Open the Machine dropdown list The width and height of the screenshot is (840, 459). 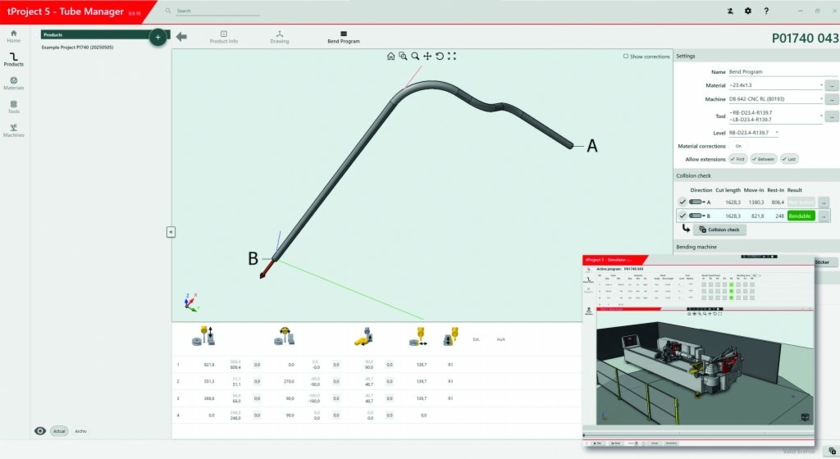(x=821, y=99)
